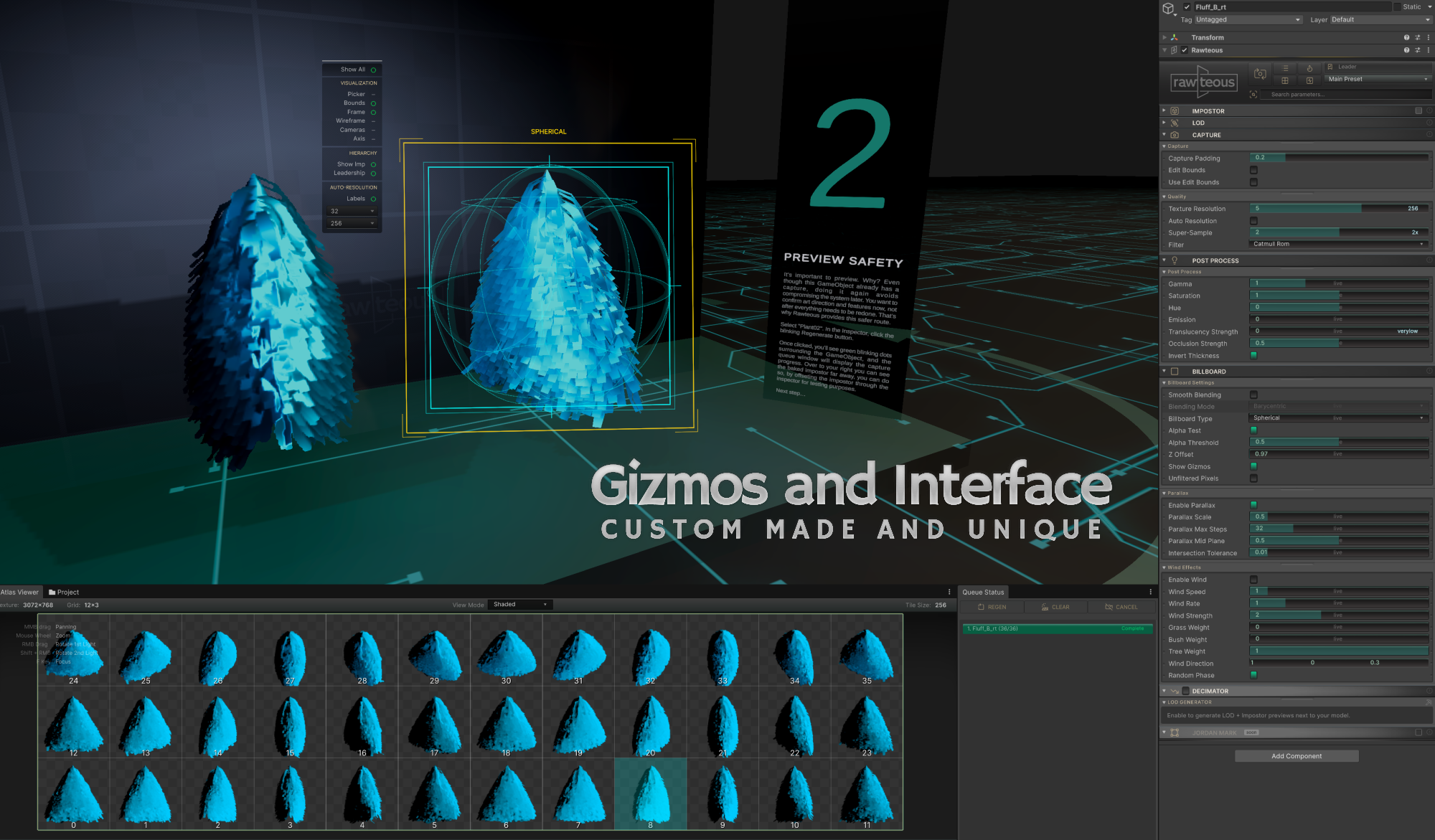Switch to the Project tab
Image resolution: width=1435 pixels, height=840 pixels.
coord(64,593)
